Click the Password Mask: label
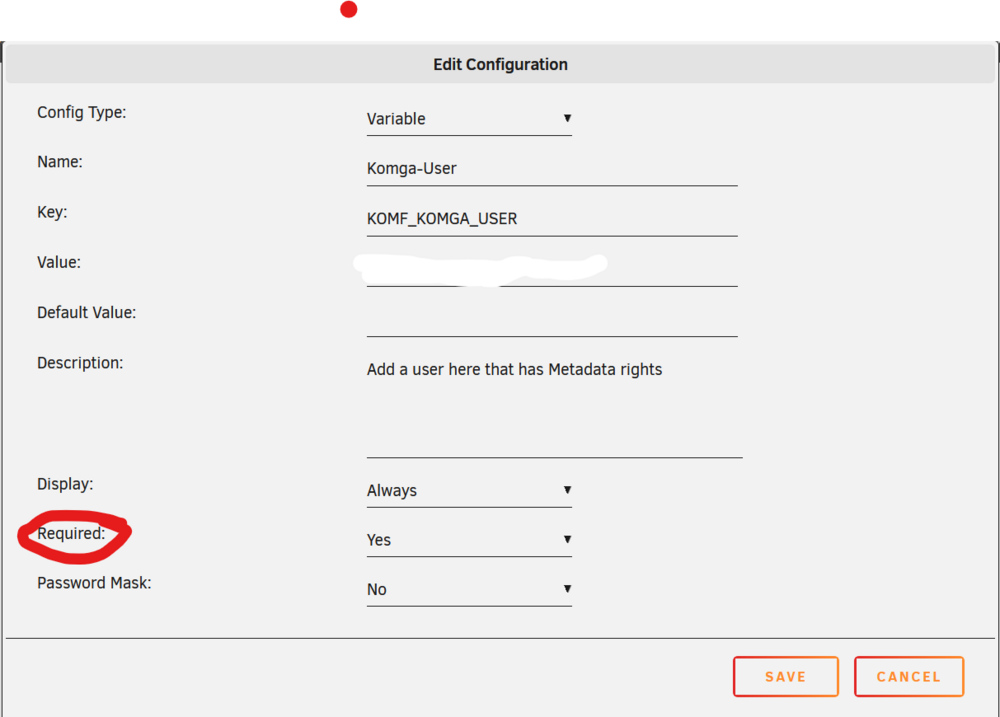 pyautogui.click(x=94, y=583)
